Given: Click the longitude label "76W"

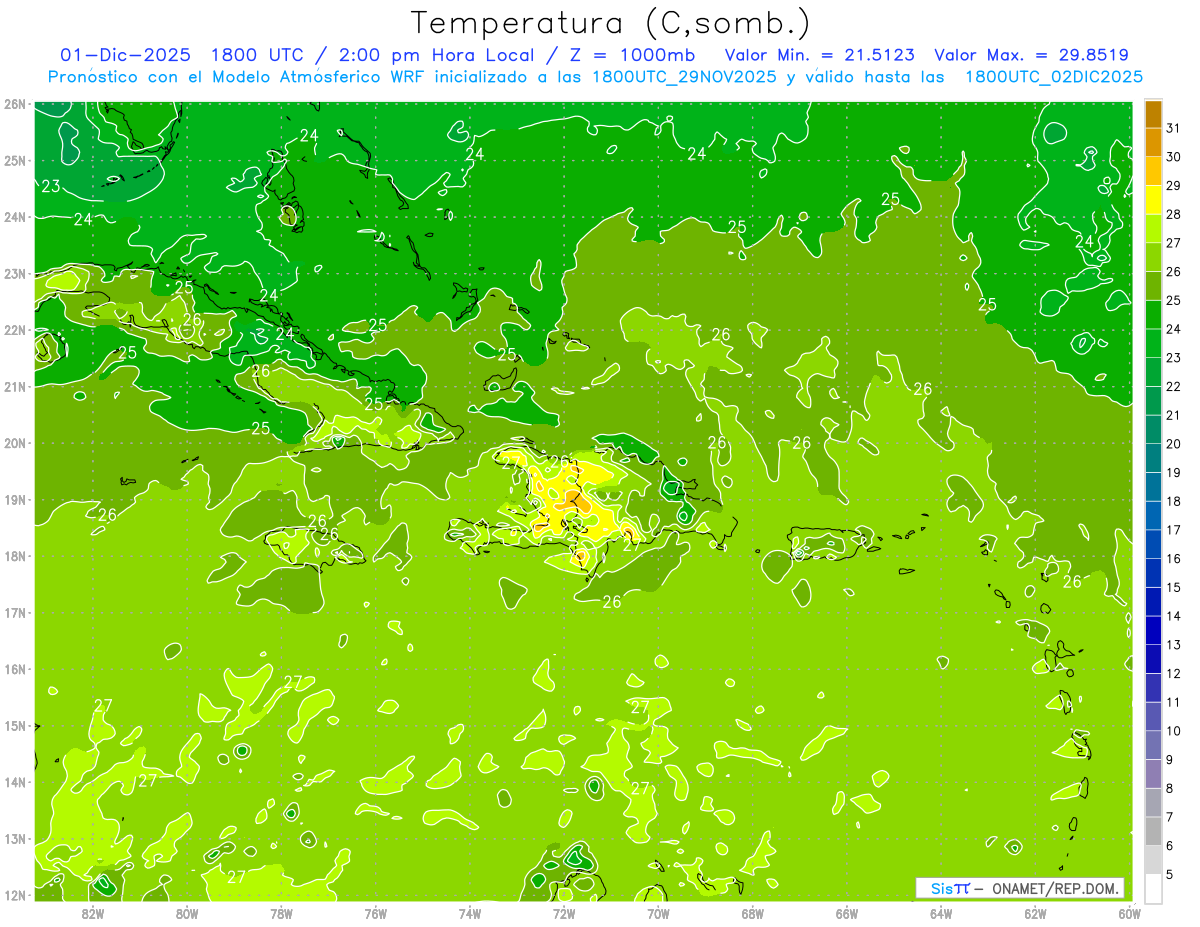Looking at the screenshot, I should (376, 914).
